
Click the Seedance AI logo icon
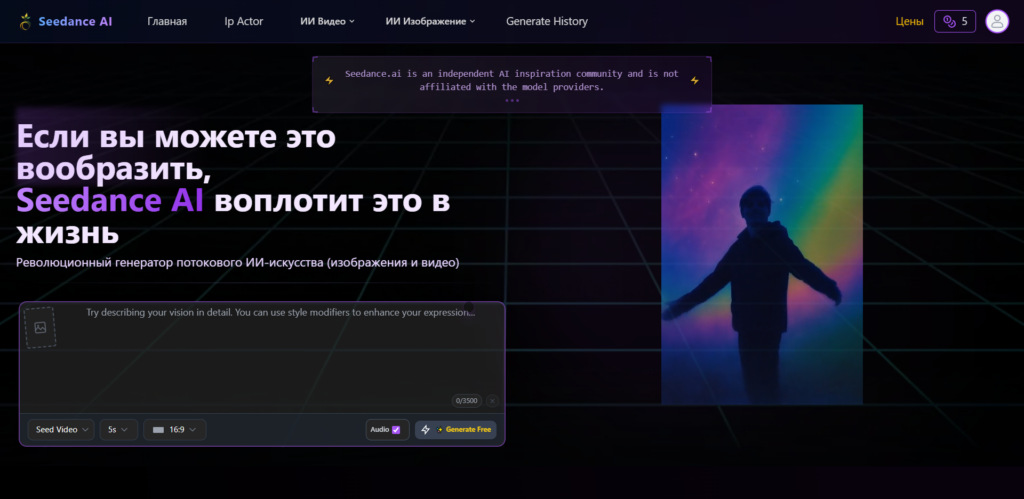coord(24,21)
